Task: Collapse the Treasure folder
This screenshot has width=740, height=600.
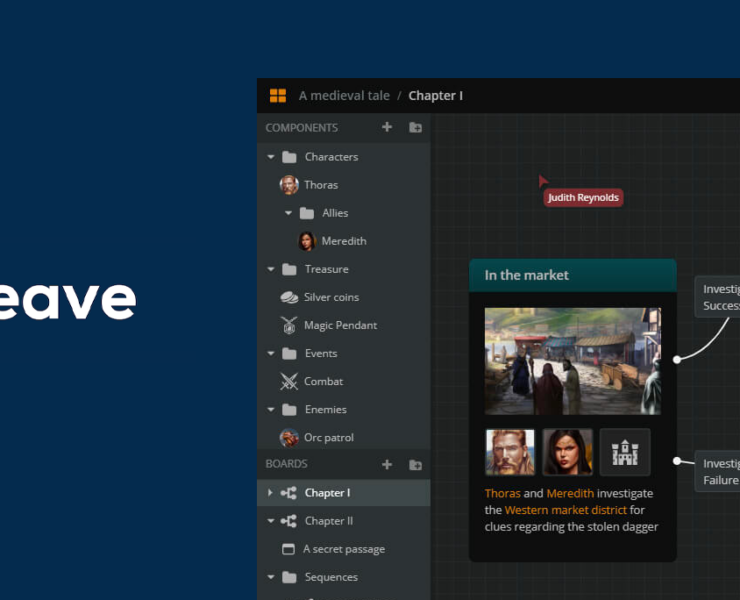Action: click(x=271, y=269)
